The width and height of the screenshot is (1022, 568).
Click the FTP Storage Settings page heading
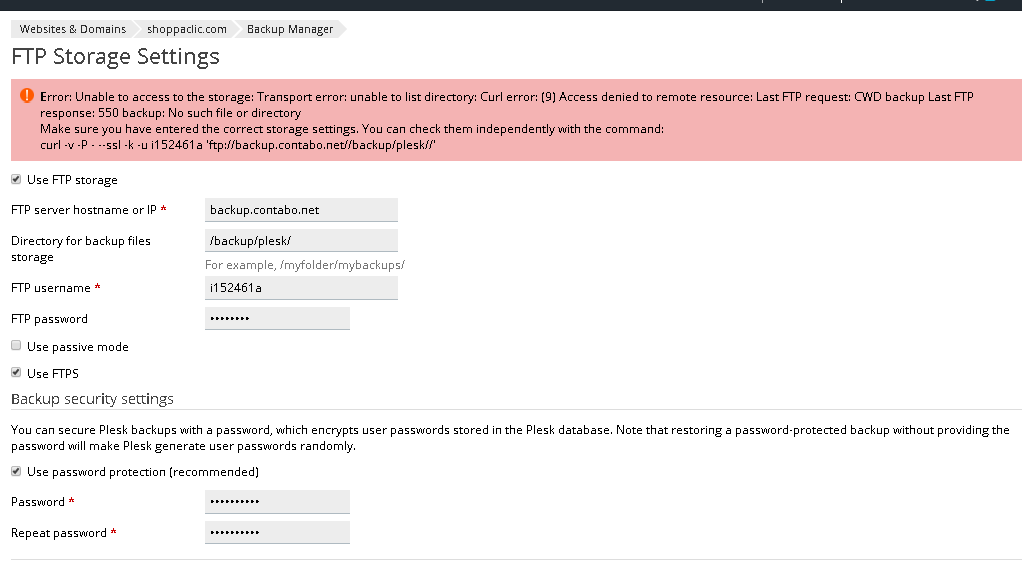tap(115, 57)
